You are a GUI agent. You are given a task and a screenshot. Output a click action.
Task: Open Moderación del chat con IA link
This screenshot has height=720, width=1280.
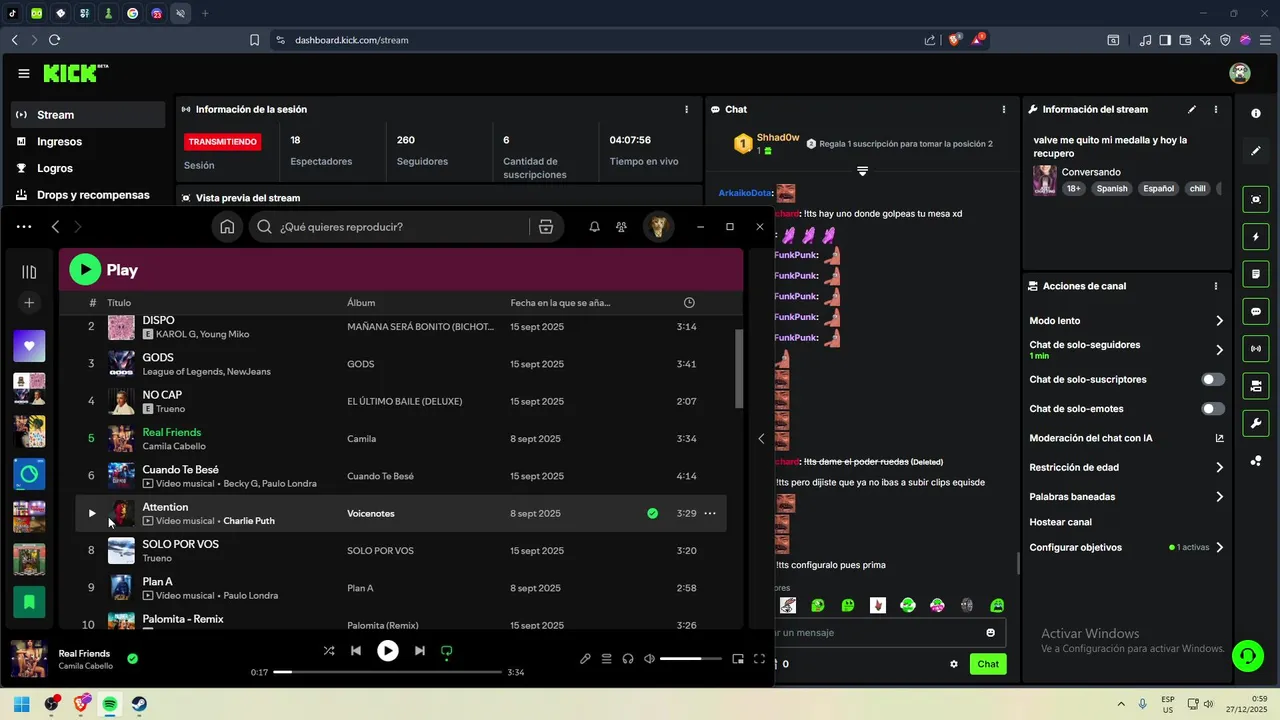click(x=1219, y=438)
